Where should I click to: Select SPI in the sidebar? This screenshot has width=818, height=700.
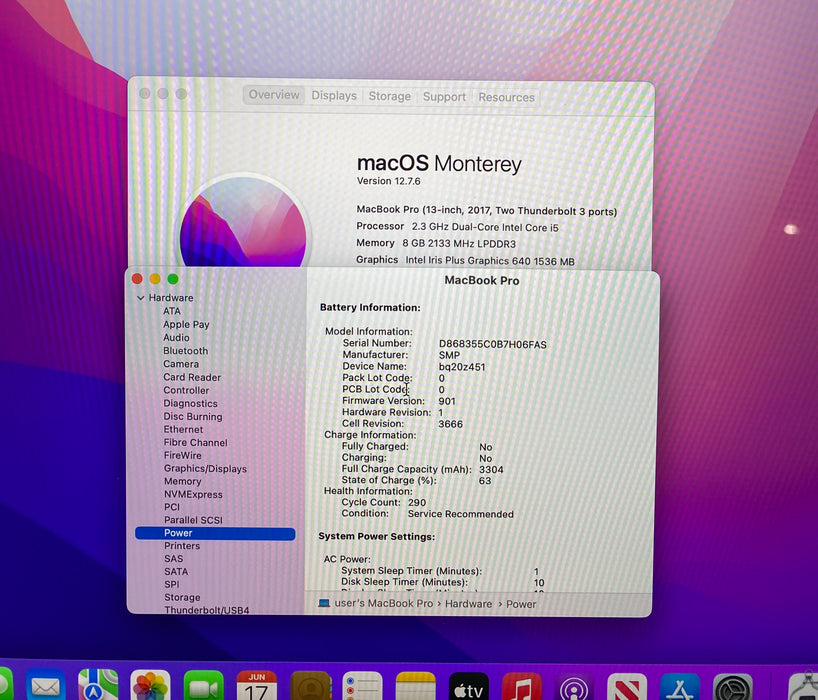point(172,584)
